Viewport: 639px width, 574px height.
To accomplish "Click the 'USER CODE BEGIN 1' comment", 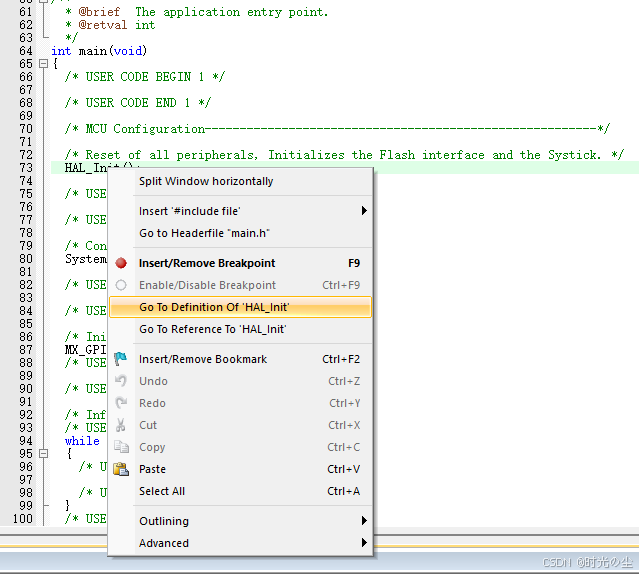I will click(x=145, y=77).
